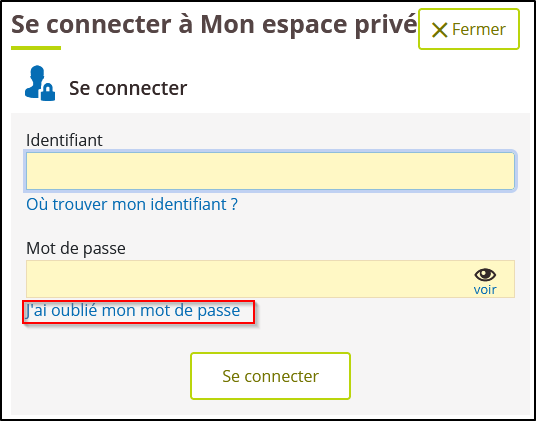The width and height of the screenshot is (536, 421).
Task: Toggle password visibility with the eye icon
Action: 485,274
